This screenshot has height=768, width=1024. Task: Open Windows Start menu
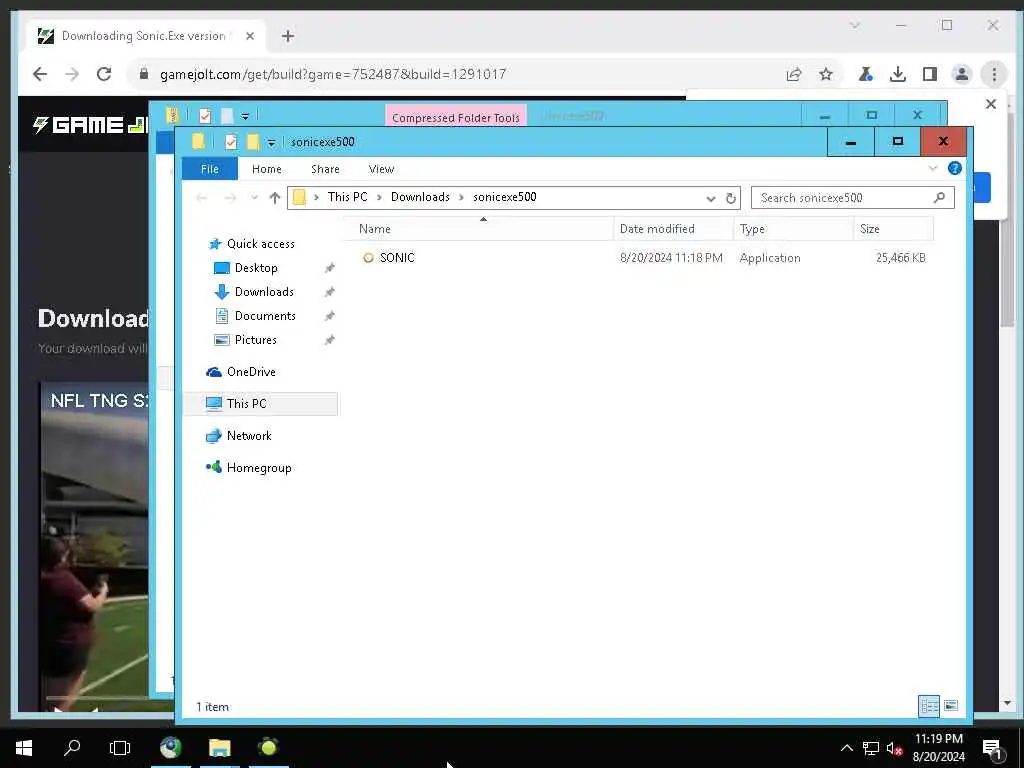coord(24,747)
